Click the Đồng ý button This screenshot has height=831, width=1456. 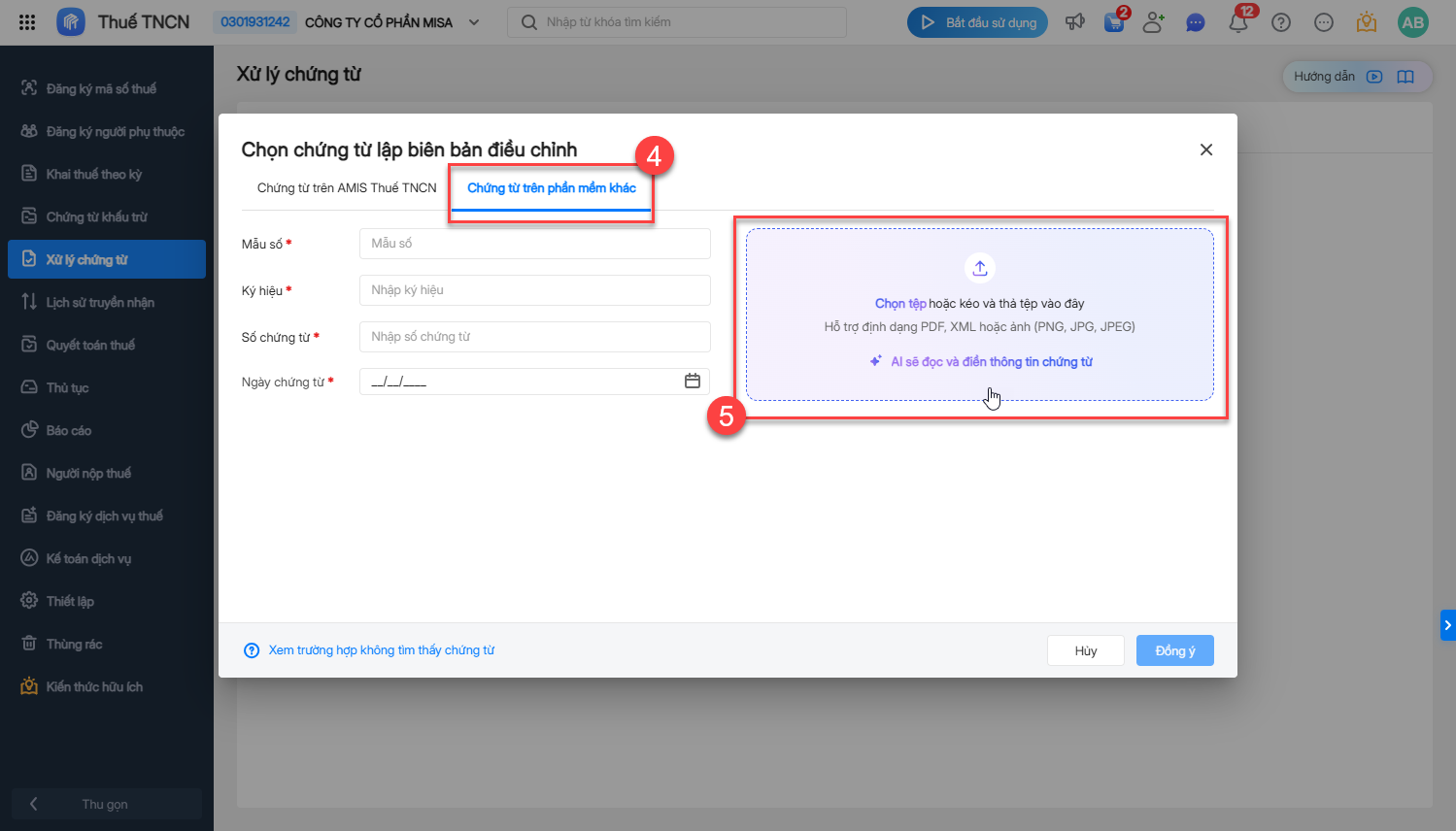[1174, 650]
